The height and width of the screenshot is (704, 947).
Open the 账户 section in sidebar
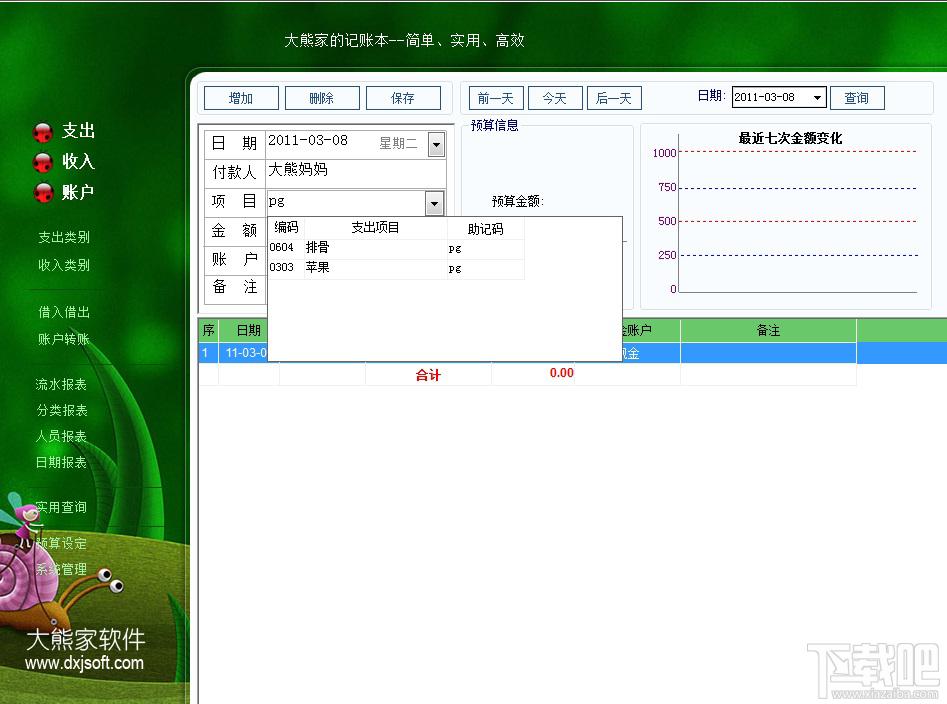(79, 192)
